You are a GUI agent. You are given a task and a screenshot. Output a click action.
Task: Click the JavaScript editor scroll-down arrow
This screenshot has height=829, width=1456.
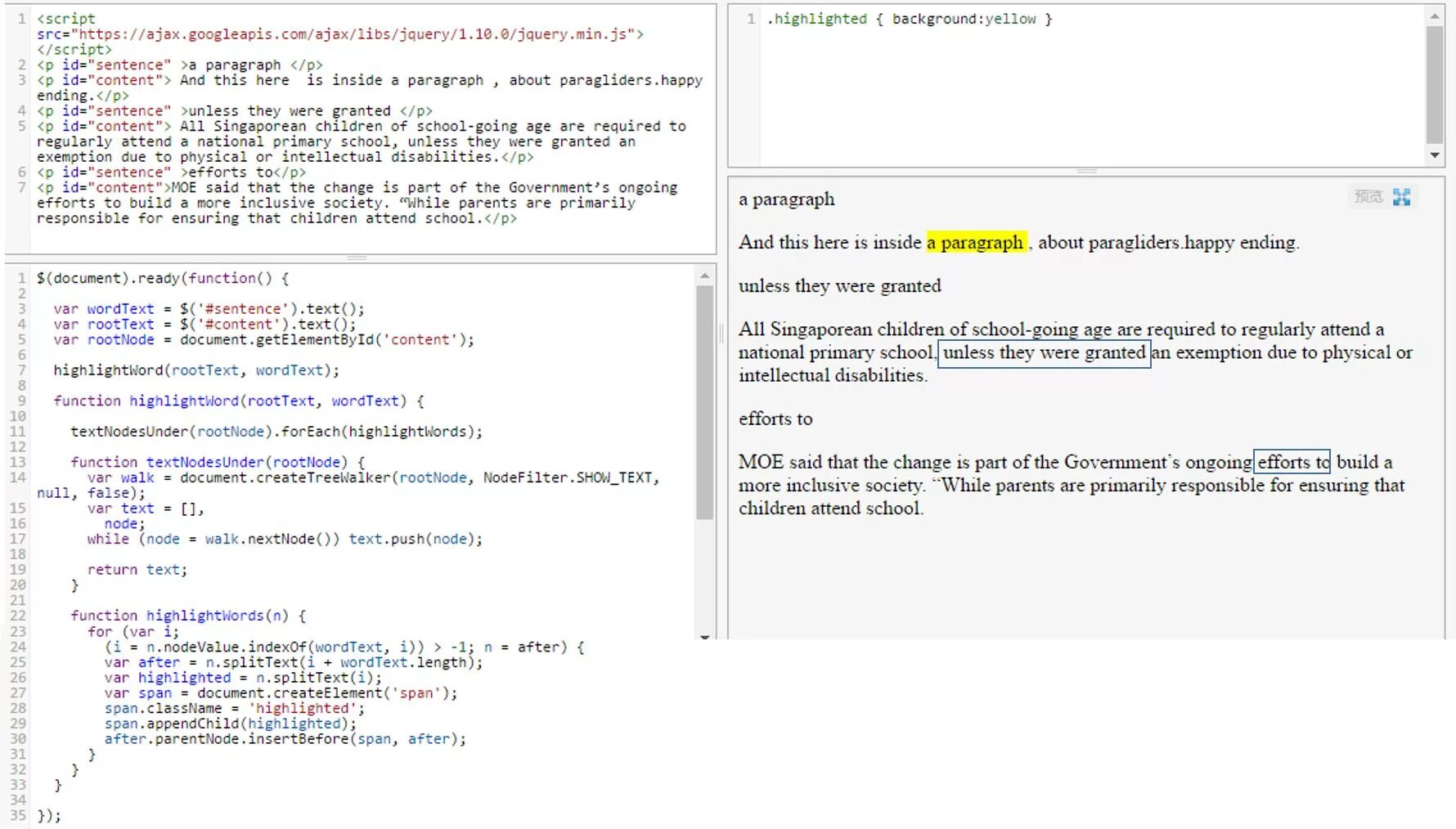coord(704,636)
